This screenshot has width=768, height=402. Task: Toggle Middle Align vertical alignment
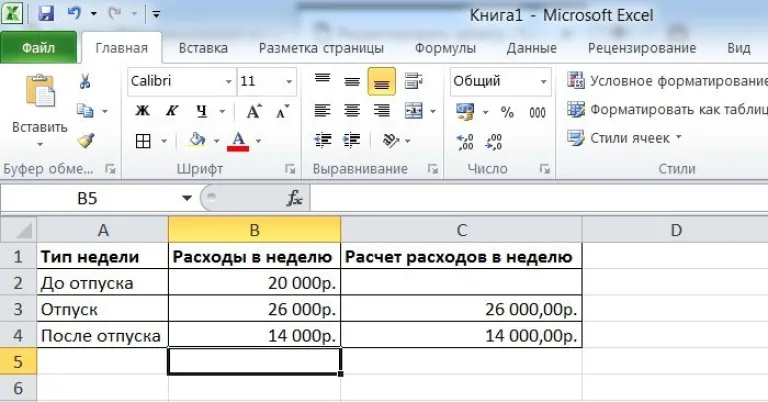(352, 81)
